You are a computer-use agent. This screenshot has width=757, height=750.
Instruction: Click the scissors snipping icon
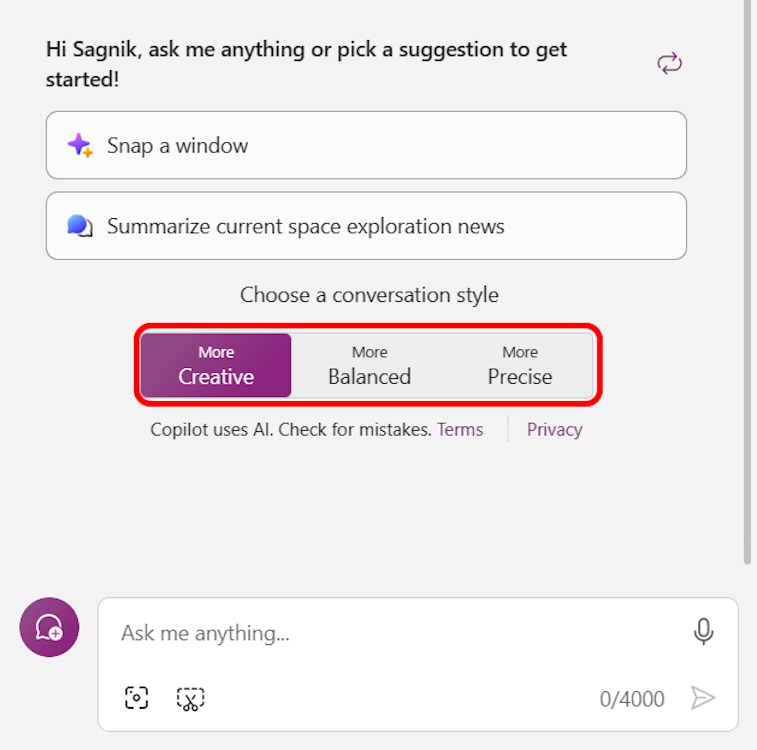[190, 699]
